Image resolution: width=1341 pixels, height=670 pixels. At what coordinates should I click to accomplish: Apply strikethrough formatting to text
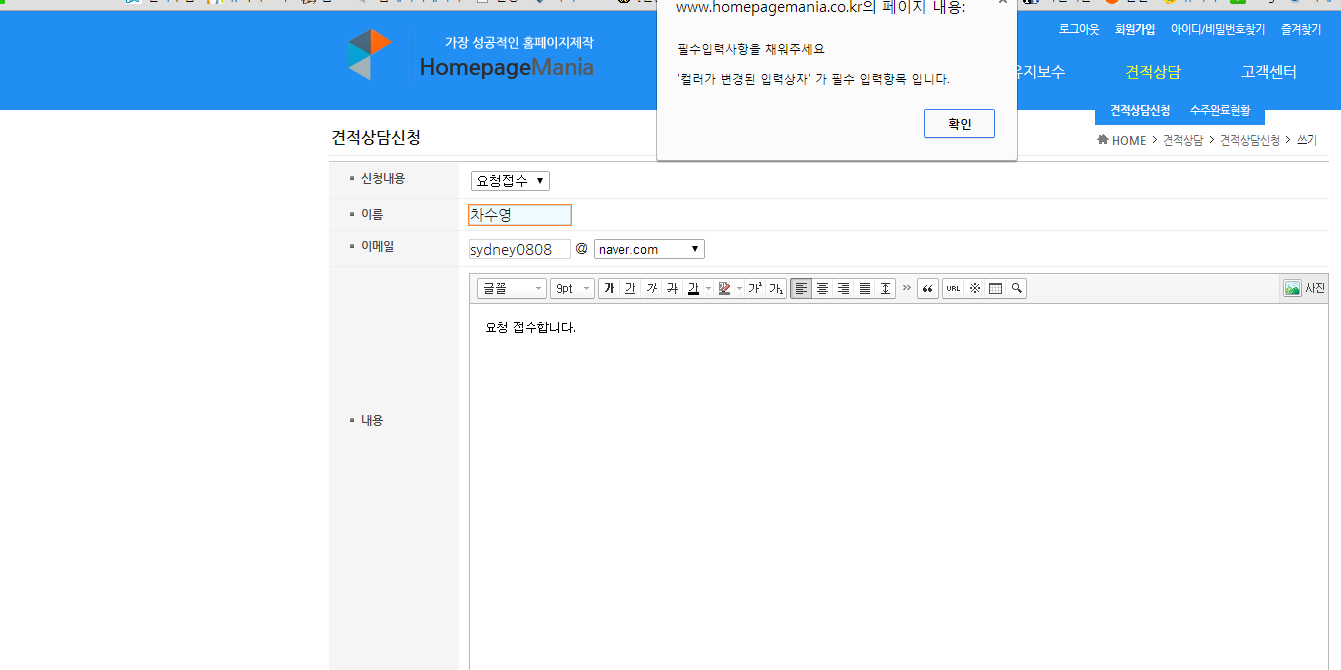click(x=672, y=289)
